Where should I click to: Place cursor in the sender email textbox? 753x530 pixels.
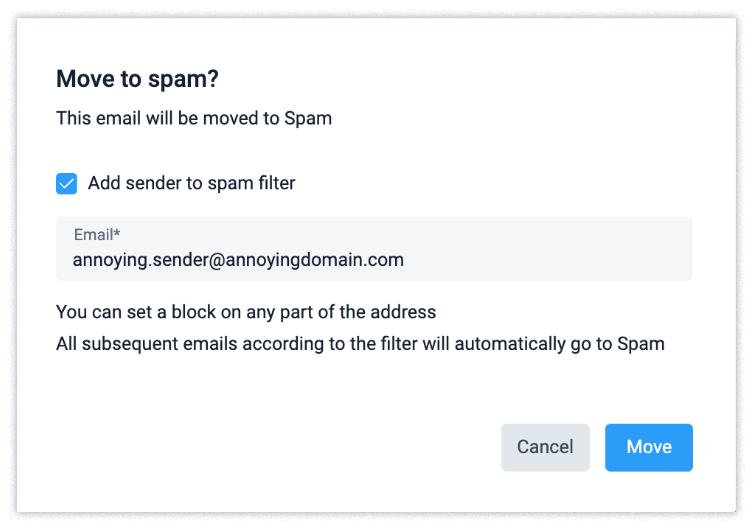[x=374, y=260]
